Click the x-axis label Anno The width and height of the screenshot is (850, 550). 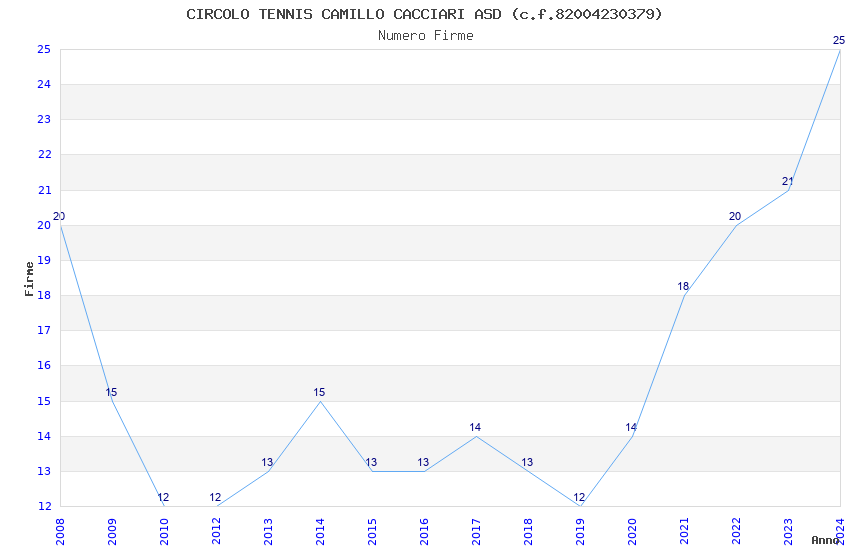coord(825,540)
